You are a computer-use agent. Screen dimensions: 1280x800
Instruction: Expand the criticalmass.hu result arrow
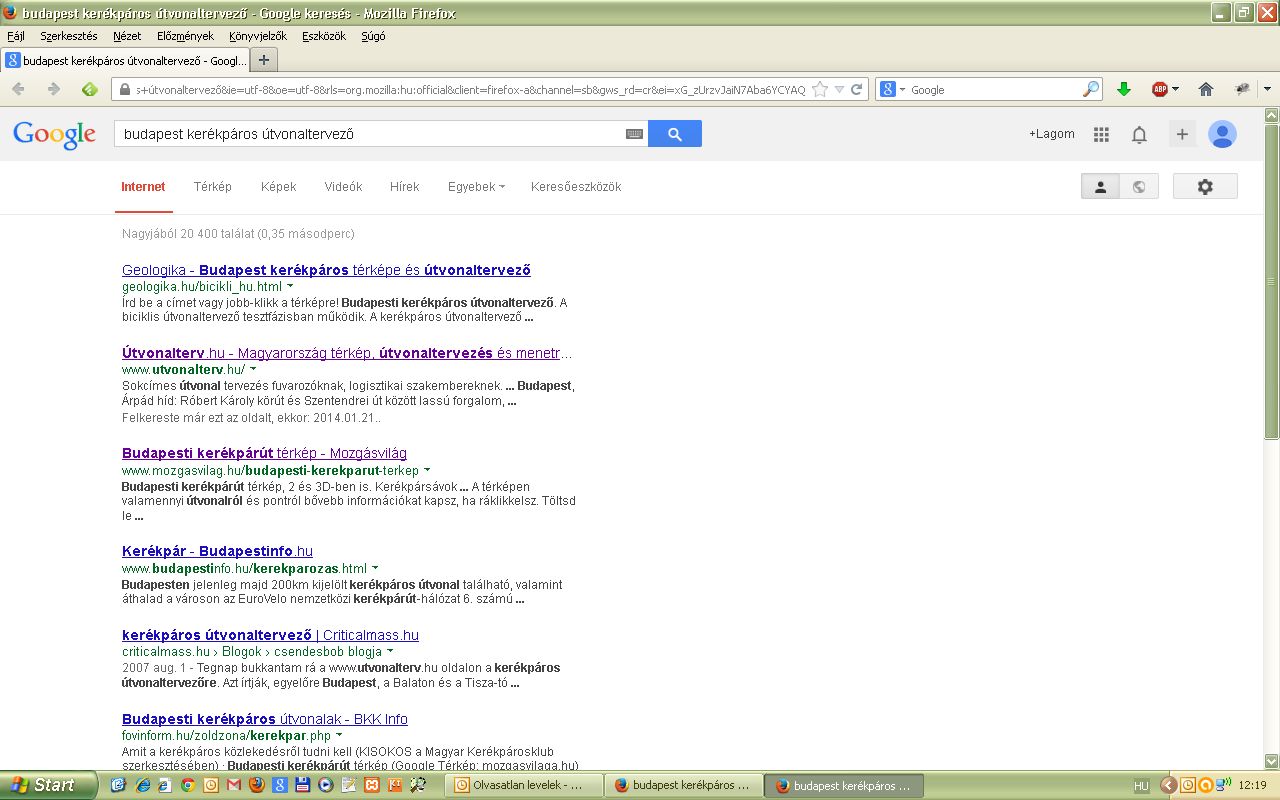pyautogui.click(x=390, y=652)
